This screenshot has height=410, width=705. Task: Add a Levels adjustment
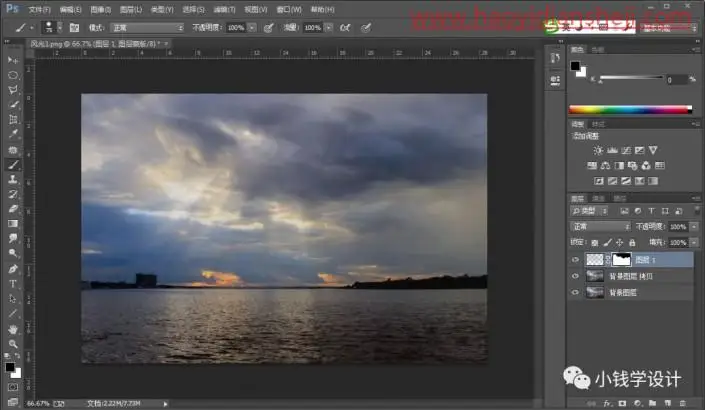[x=612, y=150]
